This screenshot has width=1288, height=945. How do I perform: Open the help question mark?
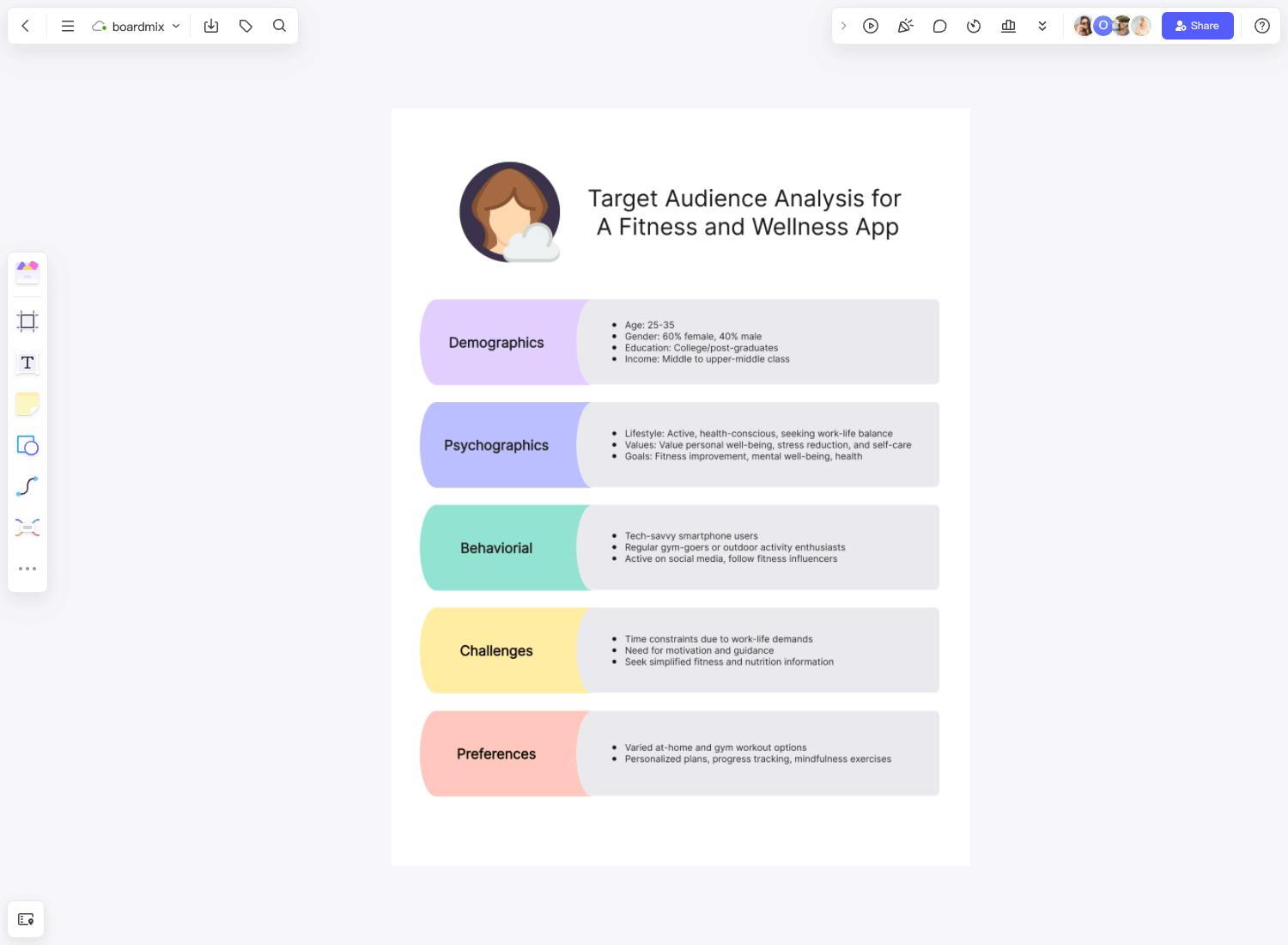(1261, 26)
